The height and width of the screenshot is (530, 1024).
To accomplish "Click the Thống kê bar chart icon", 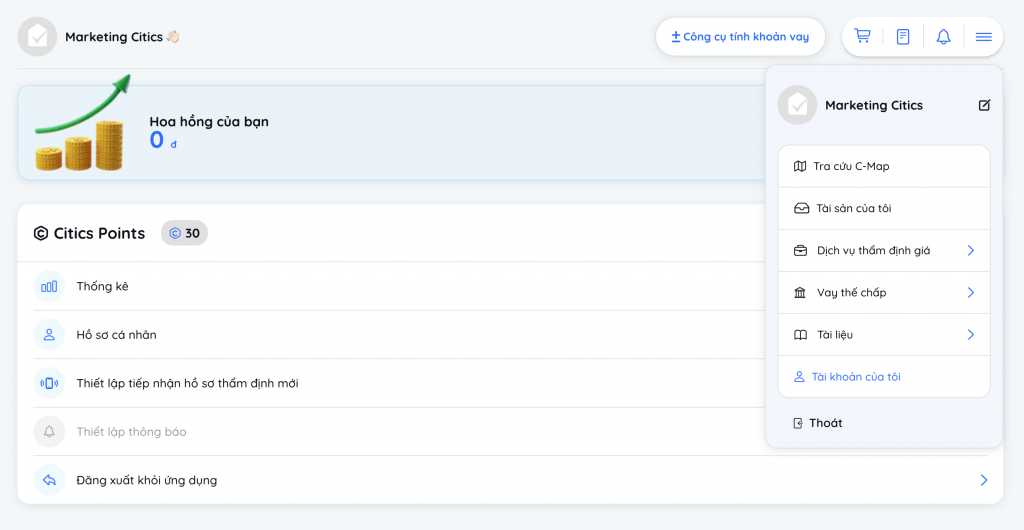I will pos(49,286).
